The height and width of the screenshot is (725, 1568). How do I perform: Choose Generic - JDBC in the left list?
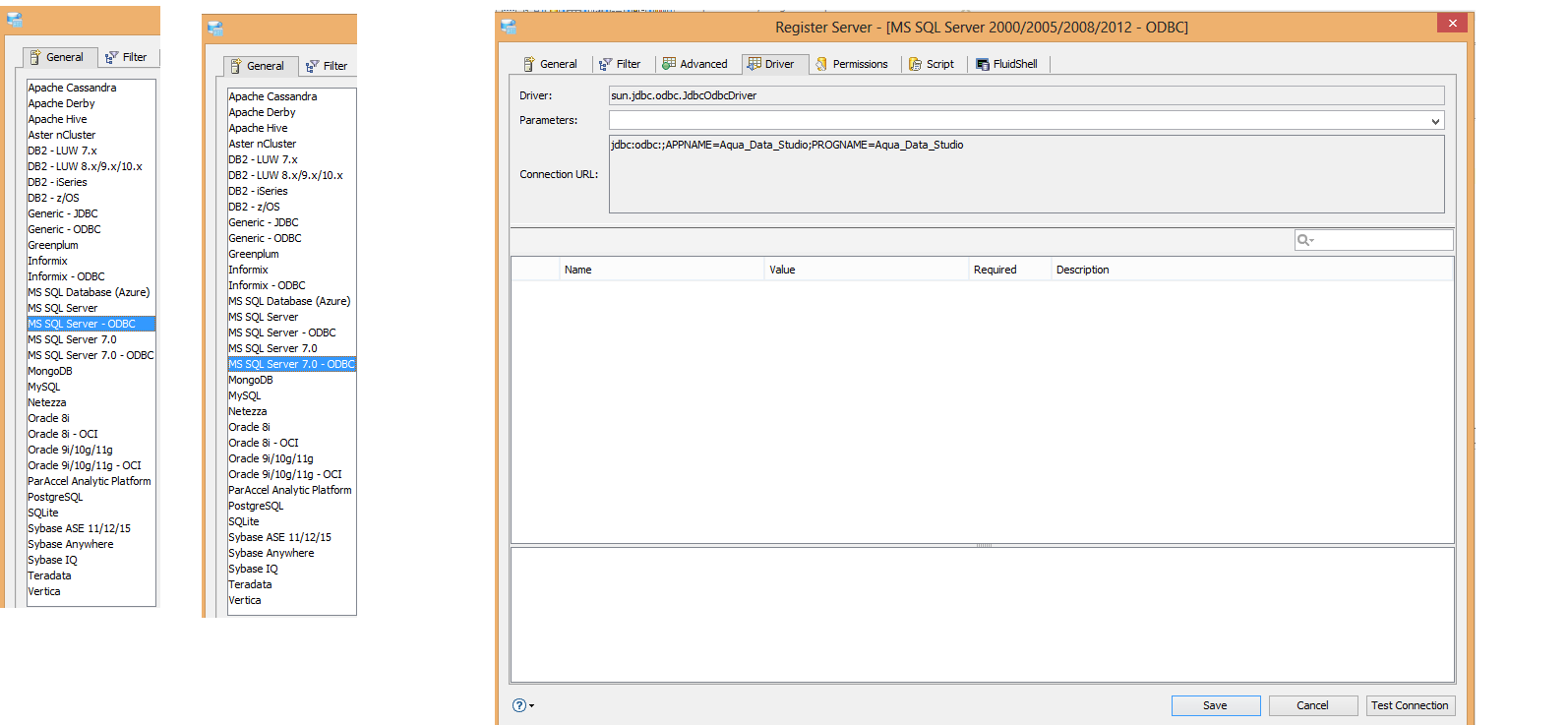coord(90,213)
